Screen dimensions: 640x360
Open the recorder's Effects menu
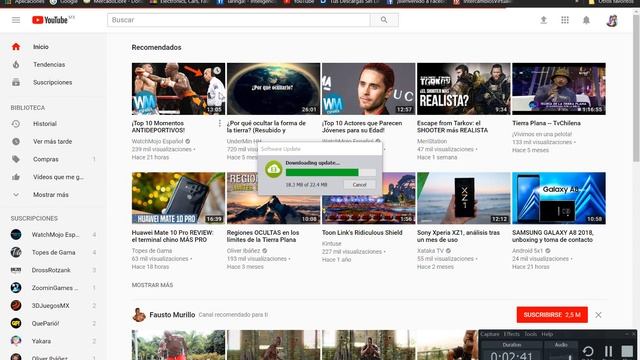[x=511, y=334]
